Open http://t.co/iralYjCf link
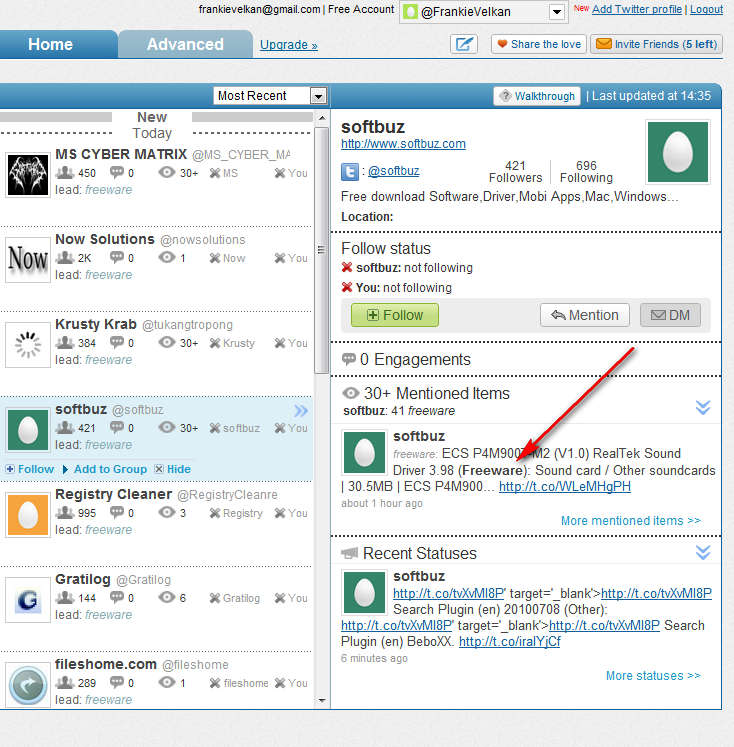The width and height of the screenshot is (734, 747). (510, 642)
